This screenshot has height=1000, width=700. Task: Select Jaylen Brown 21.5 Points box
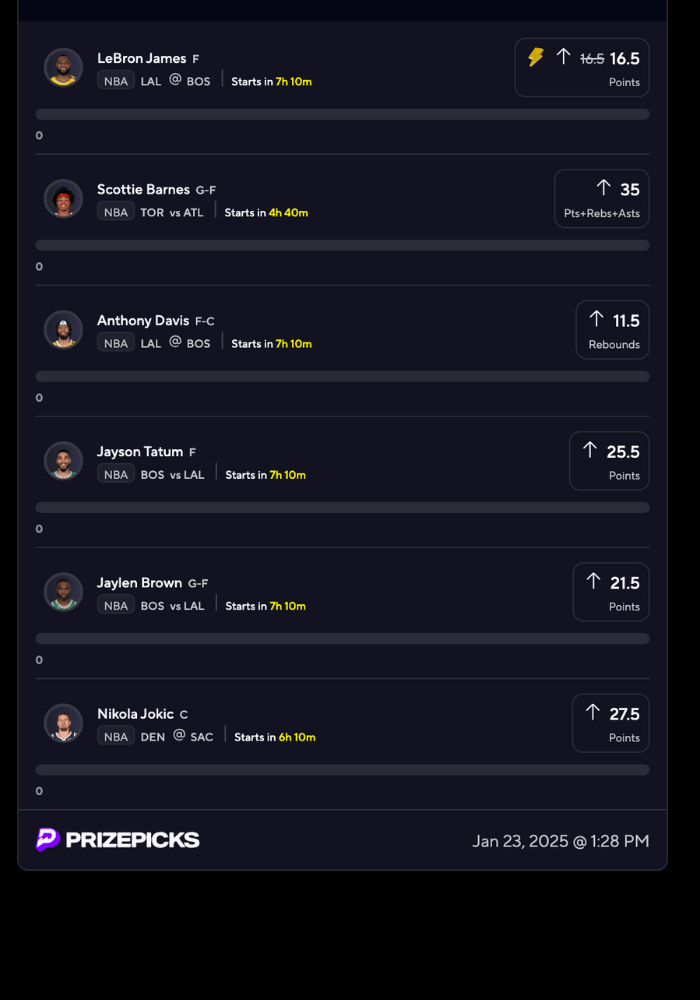610,592
